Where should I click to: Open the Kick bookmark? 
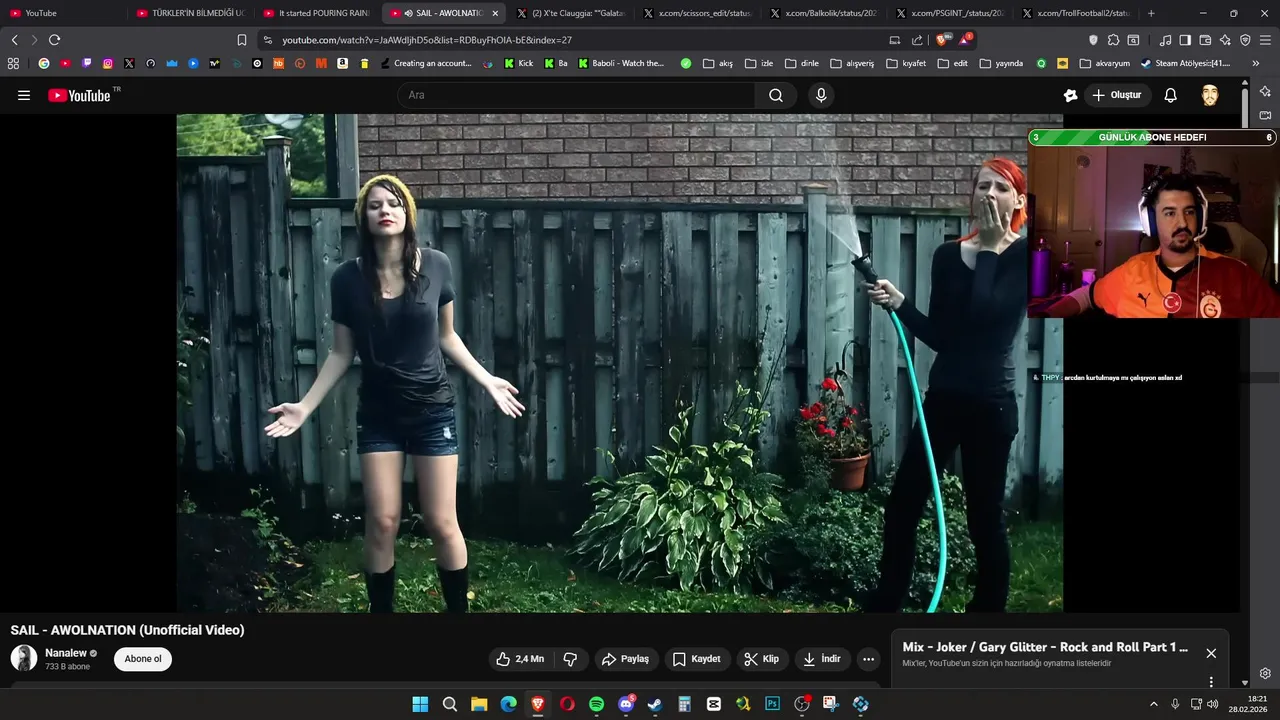click(519, 63)
